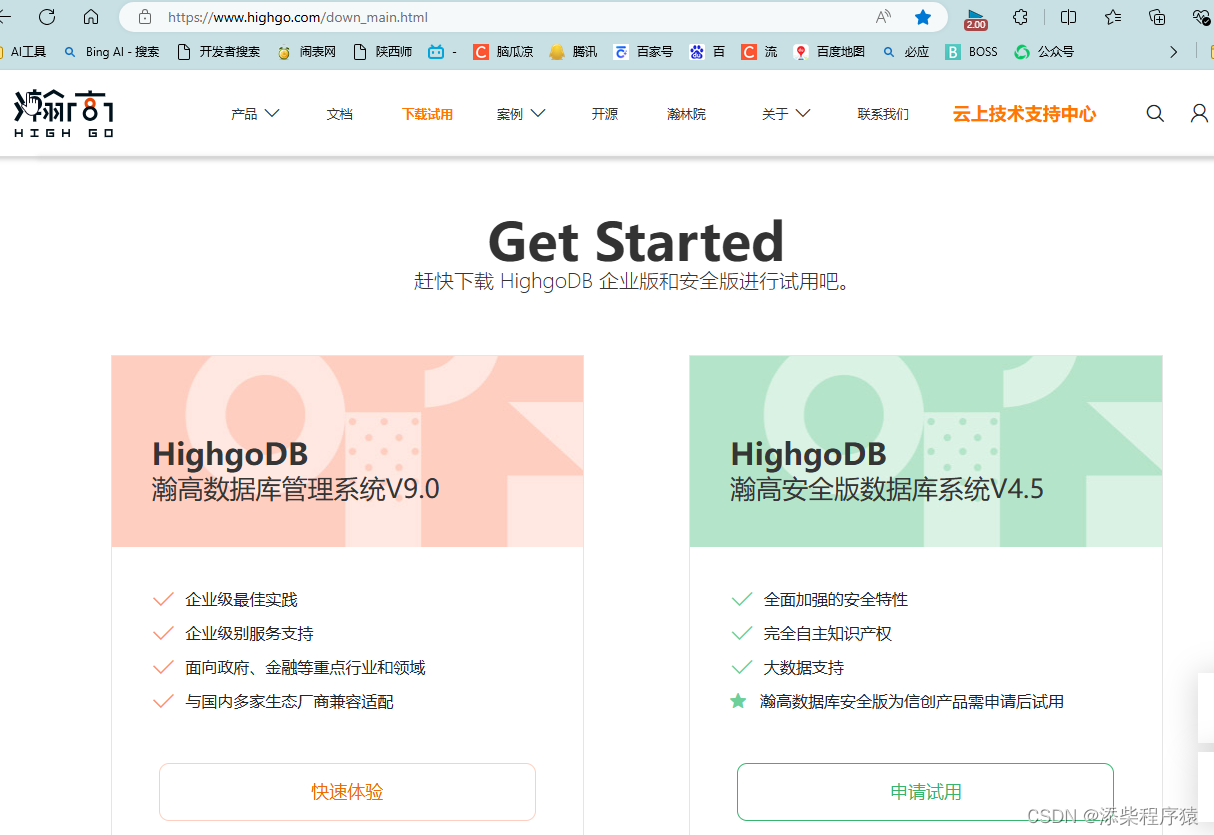Click the browser back arrow
Screen dimensions: 1214x835
5,17
